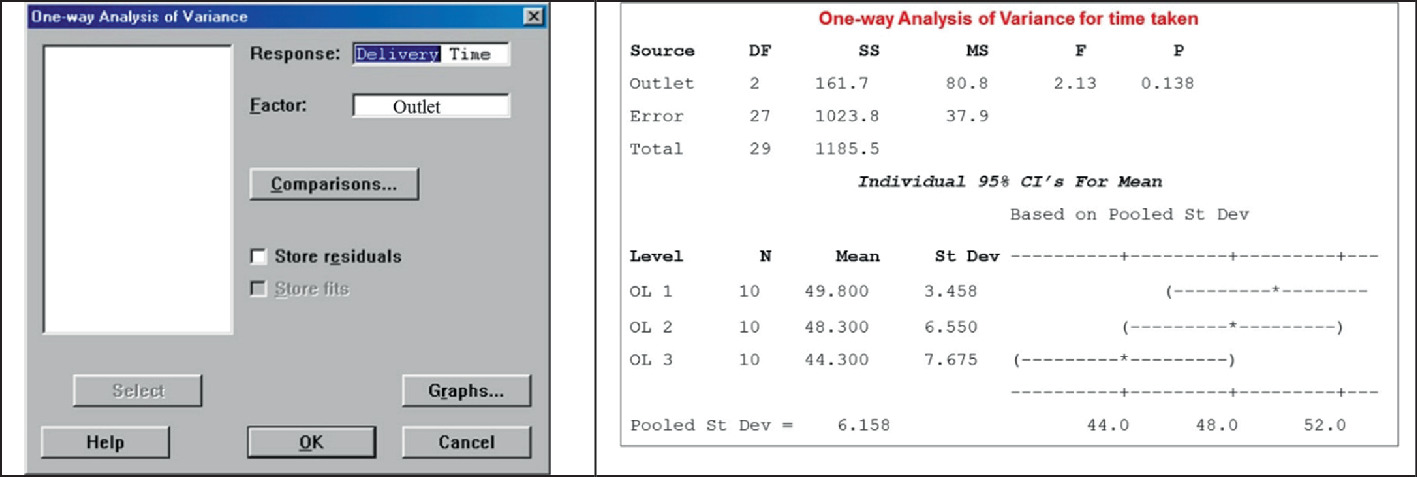Image resolution: width=1417 pixels, height=477 pixels.
Task: Select the 'Total' source row label
Action: pos(656,149)
